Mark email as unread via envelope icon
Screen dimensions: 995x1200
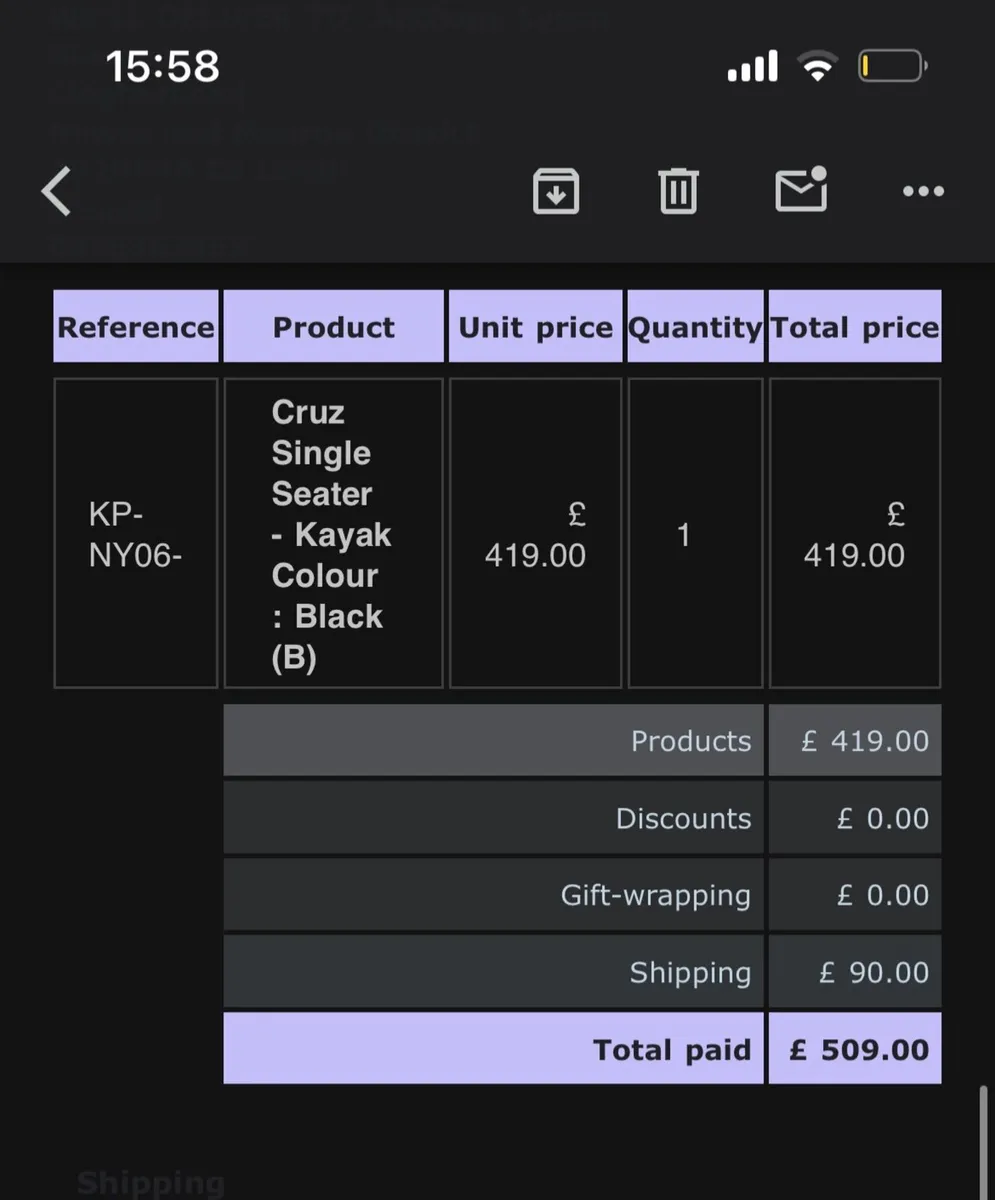(802, 188)
